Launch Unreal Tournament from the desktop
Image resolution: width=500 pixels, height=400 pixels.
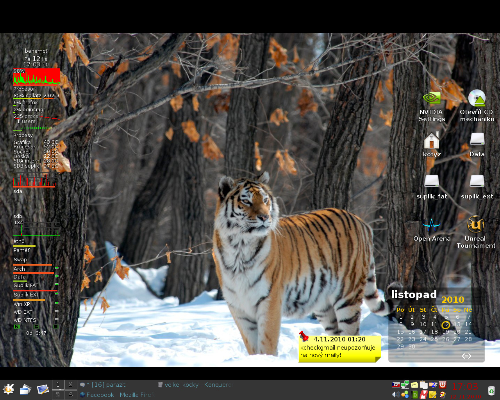click(x=476, y=232)
